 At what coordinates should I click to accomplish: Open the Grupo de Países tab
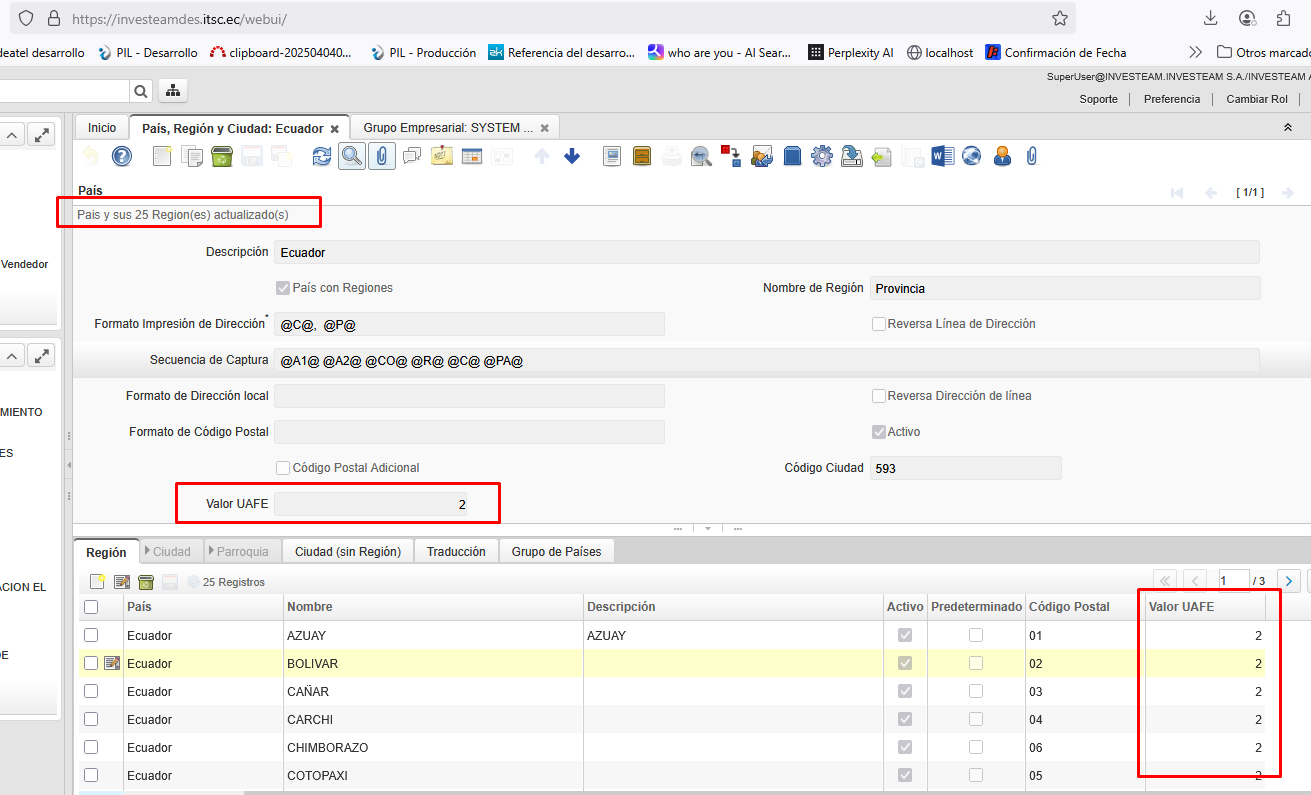(x=556, y=552)
